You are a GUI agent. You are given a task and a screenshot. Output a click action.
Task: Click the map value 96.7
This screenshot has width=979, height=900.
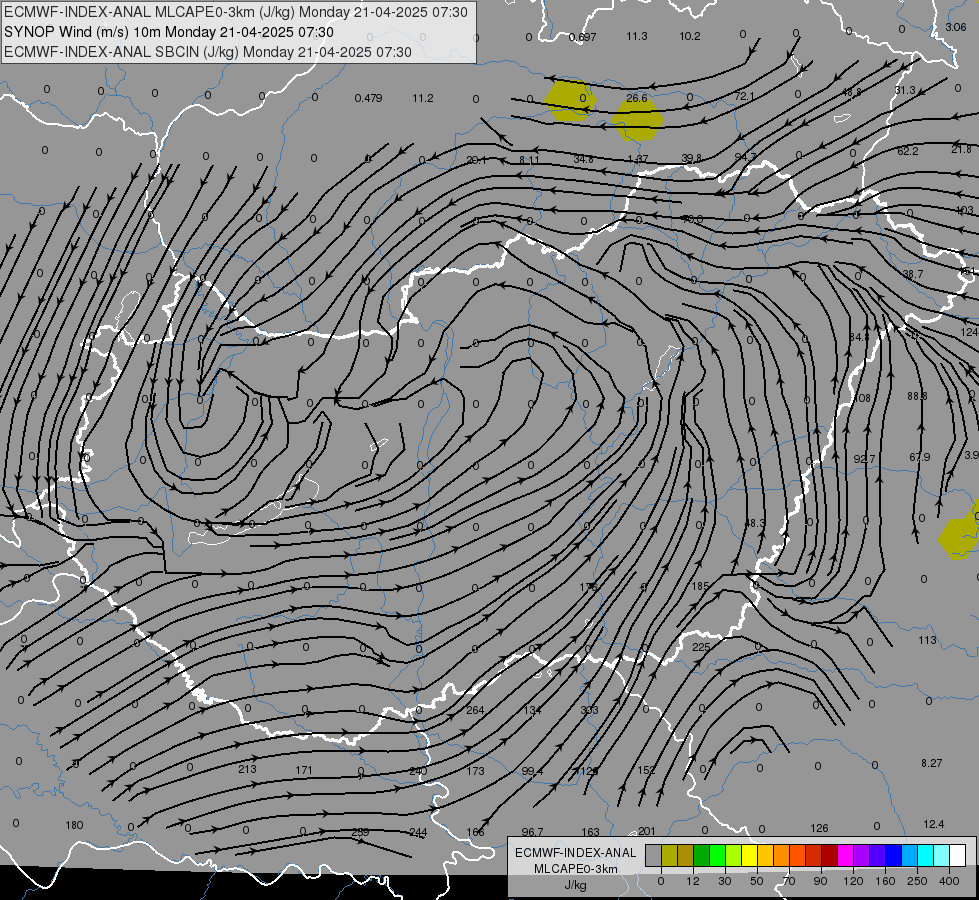click(x=532, y=832)
